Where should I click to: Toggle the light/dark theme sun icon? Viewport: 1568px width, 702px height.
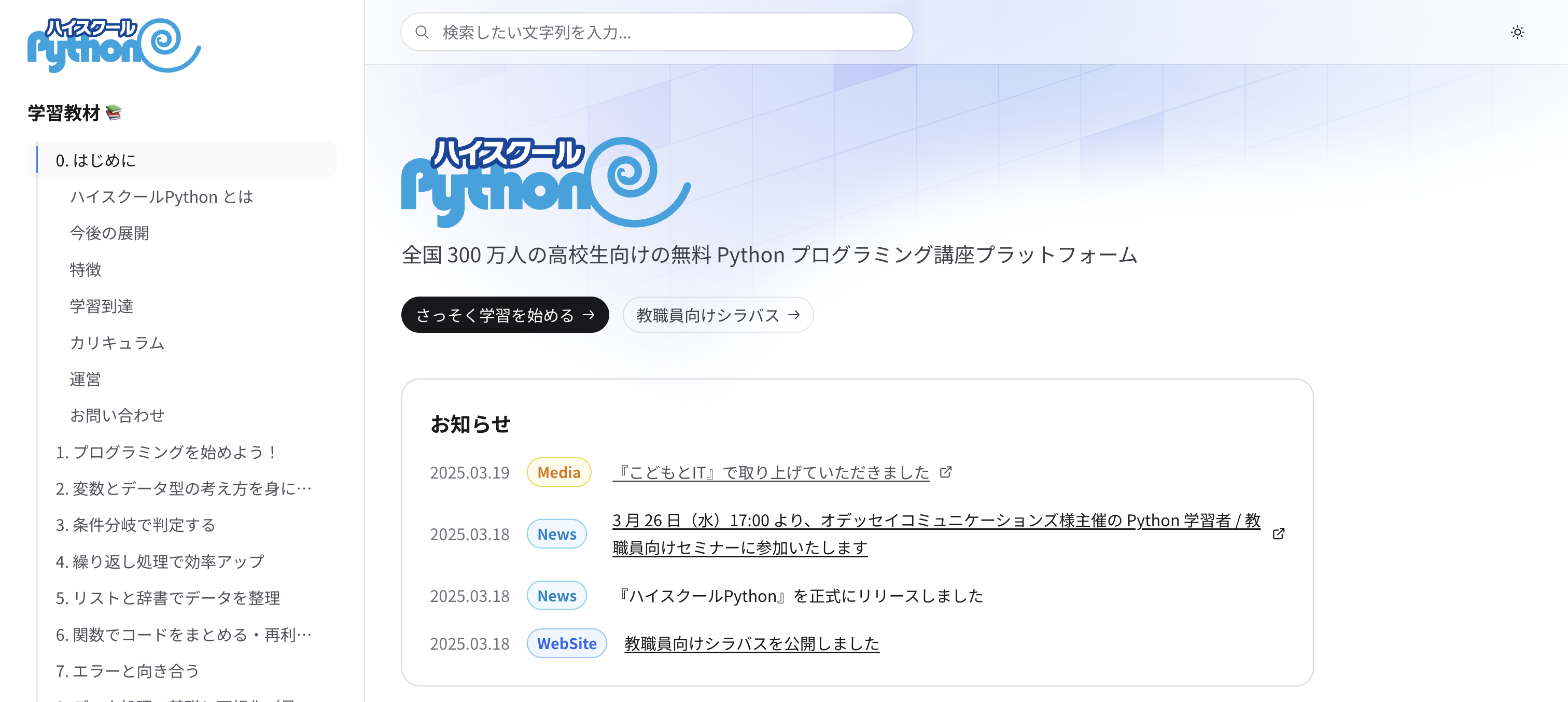click(1517, 32)
